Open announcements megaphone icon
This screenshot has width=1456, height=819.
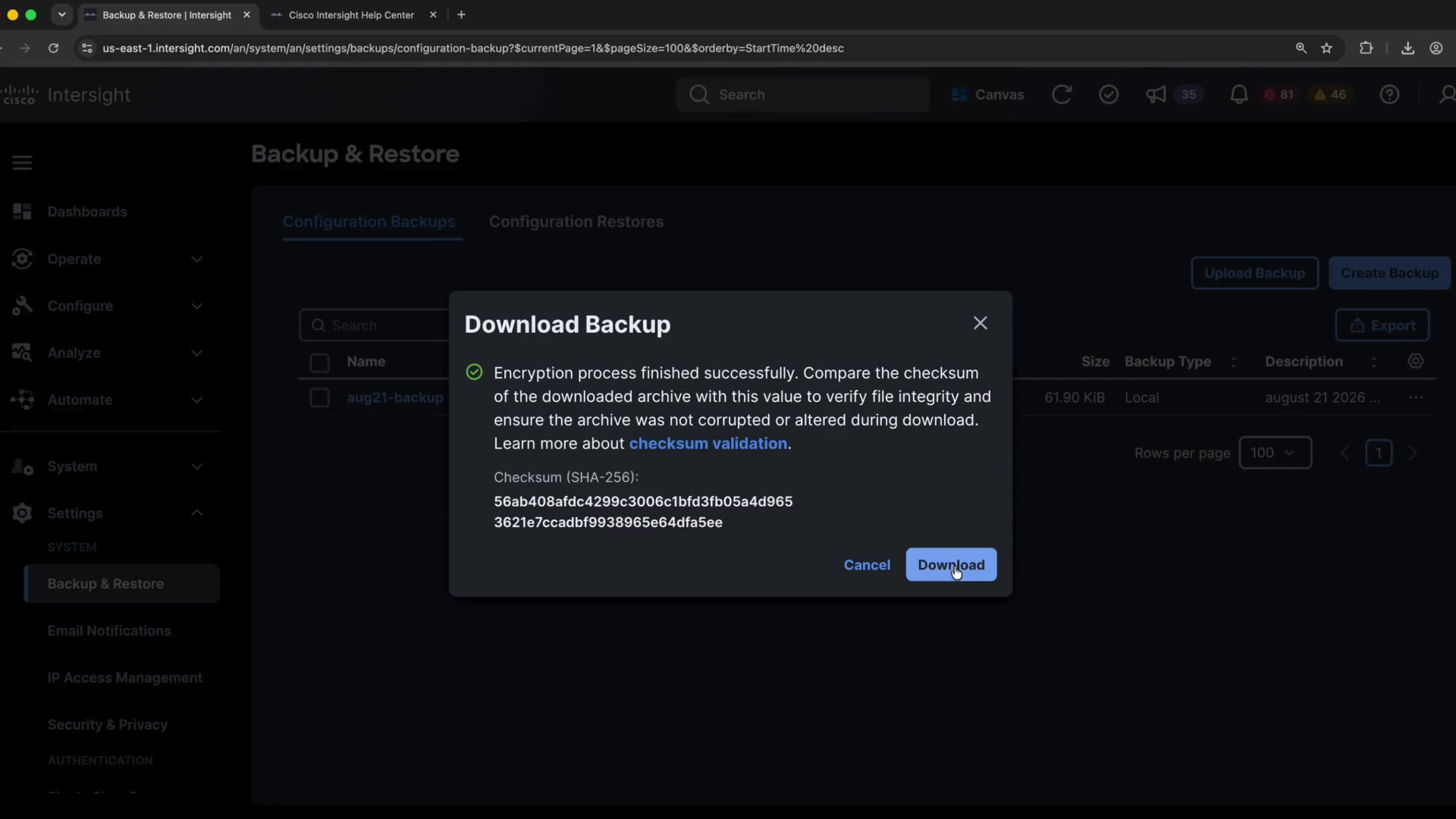coord(1156,95)
